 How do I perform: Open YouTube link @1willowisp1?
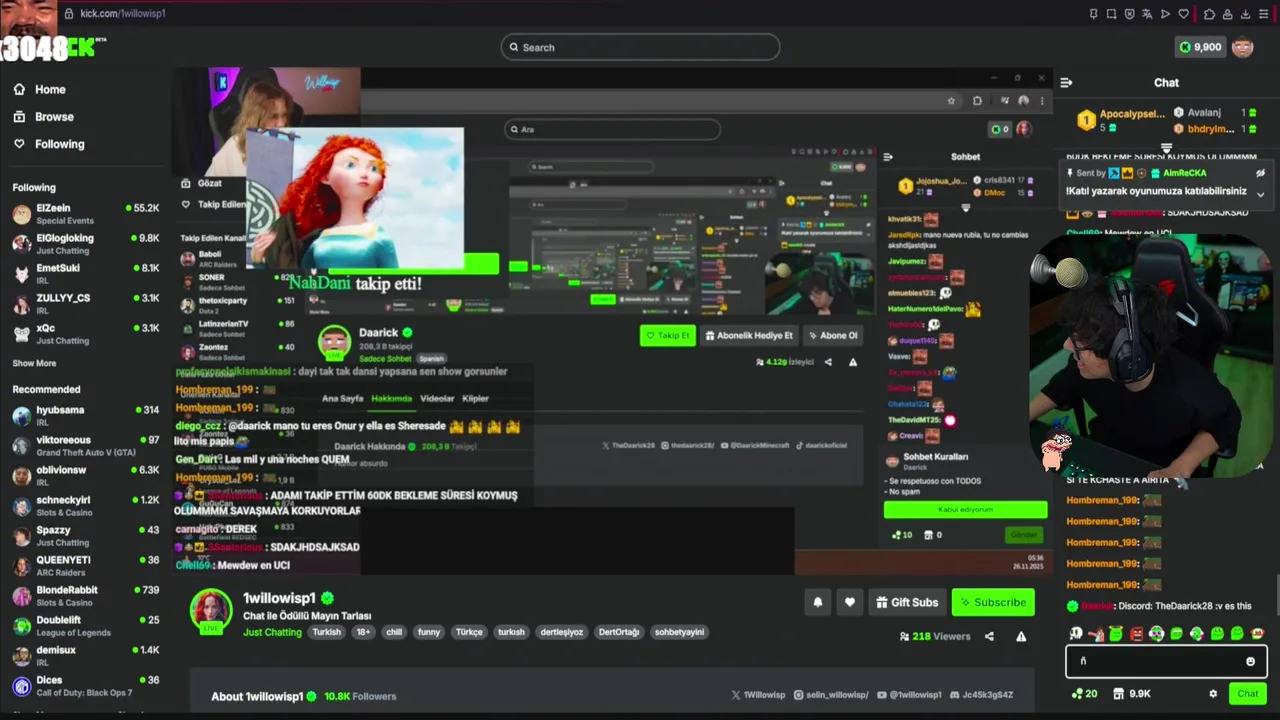point(910,695)
